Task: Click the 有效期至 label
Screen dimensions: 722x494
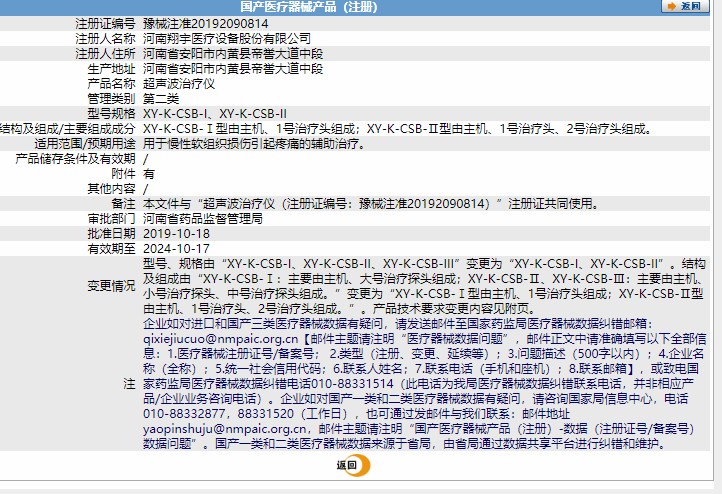Action: pyautogui.click(x=111, y=249)
